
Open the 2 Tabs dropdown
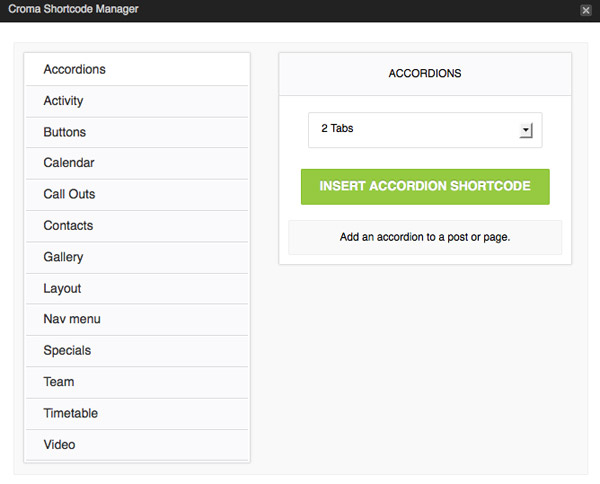point(425,130)
